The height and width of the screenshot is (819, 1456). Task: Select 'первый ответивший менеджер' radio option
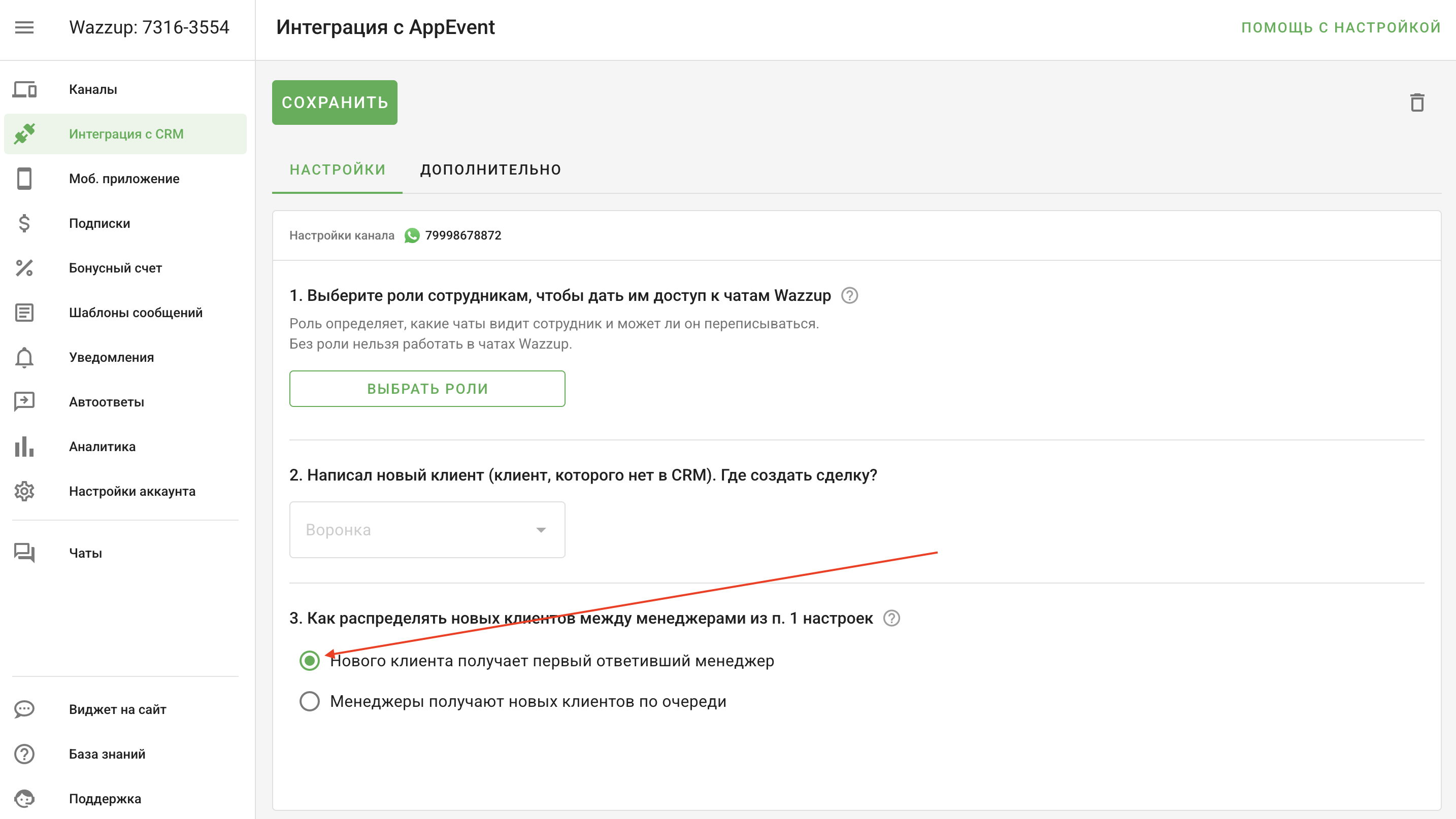(x=310, y=661)
